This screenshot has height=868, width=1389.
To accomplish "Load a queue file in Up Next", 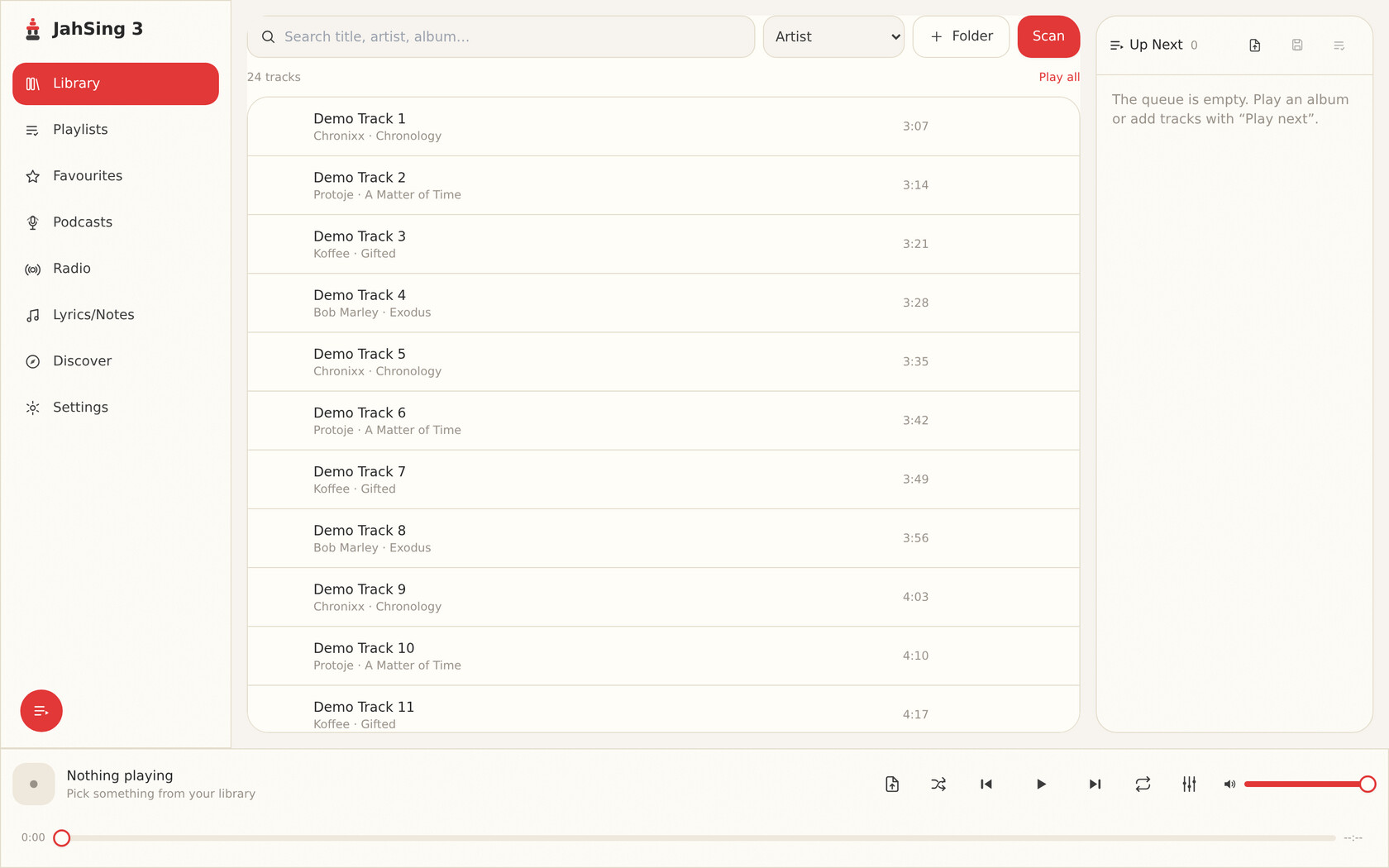I will pyautogui.click(x=1254, y=45).
